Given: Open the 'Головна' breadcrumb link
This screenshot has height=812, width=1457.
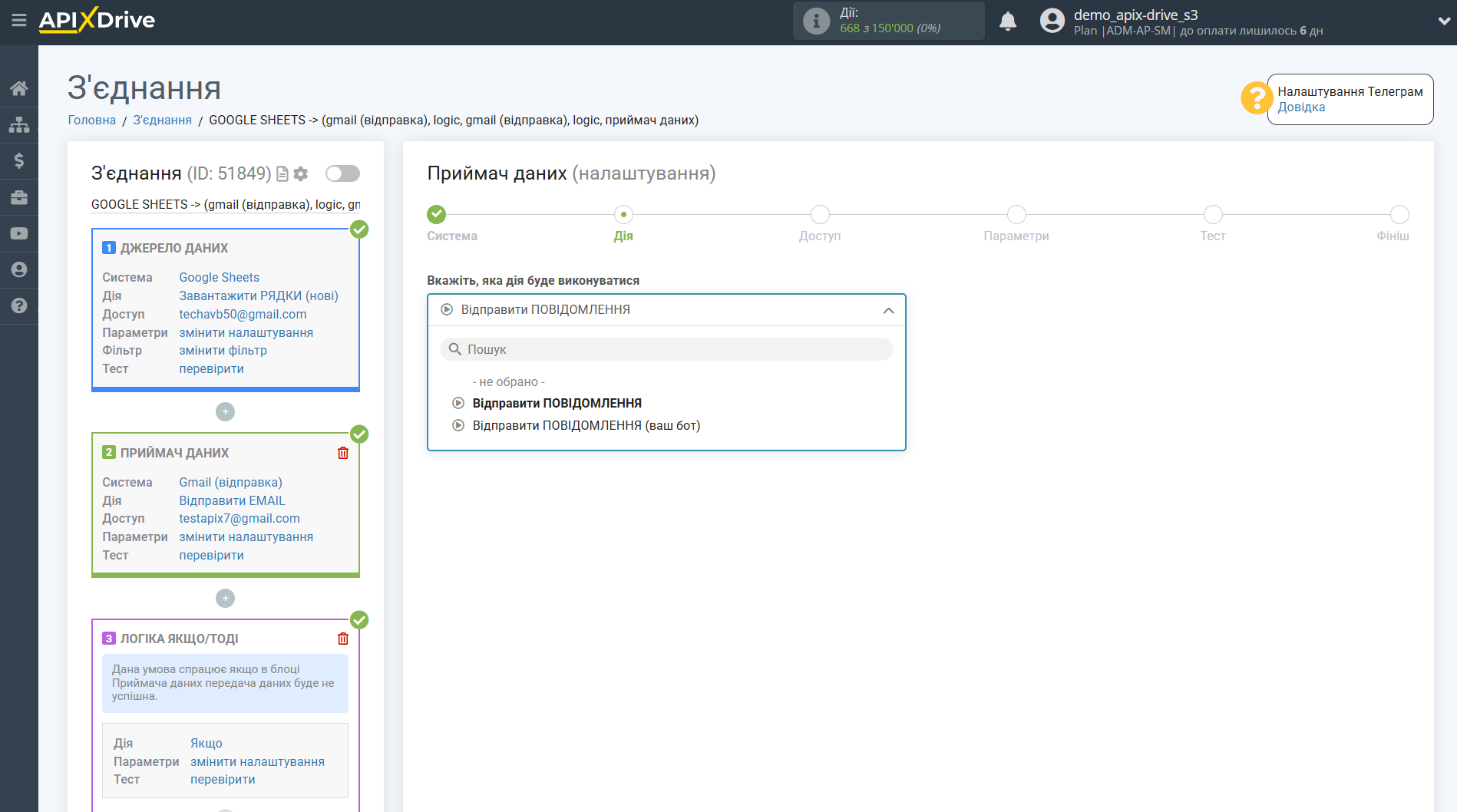Looking at the screenshot, I should [x=92, y=120].
